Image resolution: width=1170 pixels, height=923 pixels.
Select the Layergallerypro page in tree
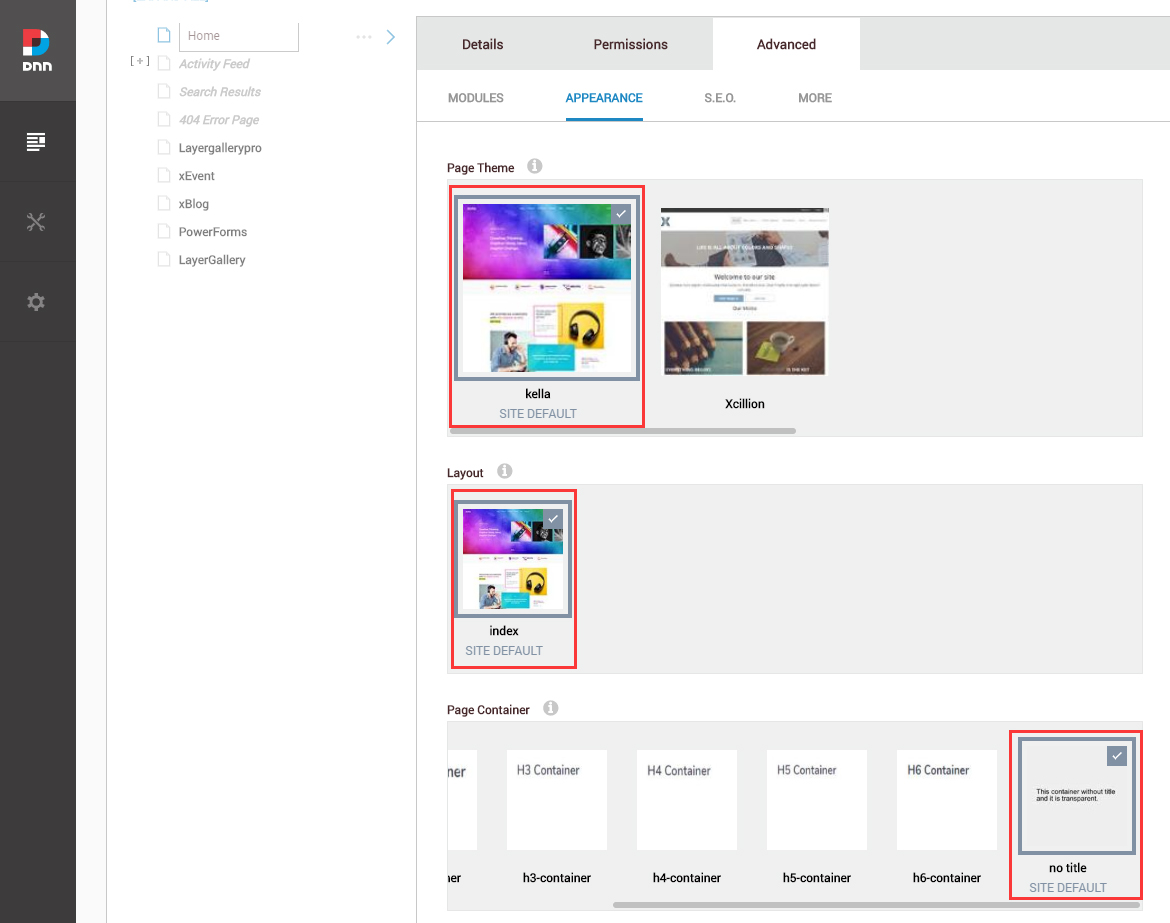tap(220, 148)
